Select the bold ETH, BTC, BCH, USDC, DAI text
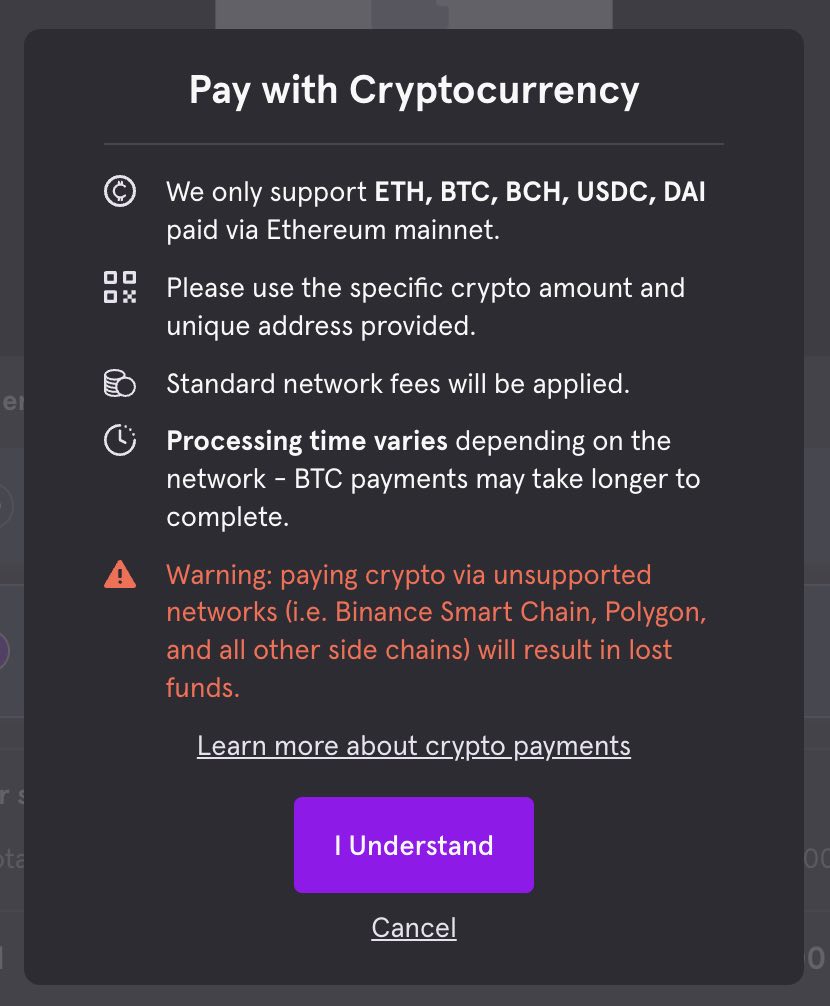The image size is (830, 1006). (x=540, y=192)
